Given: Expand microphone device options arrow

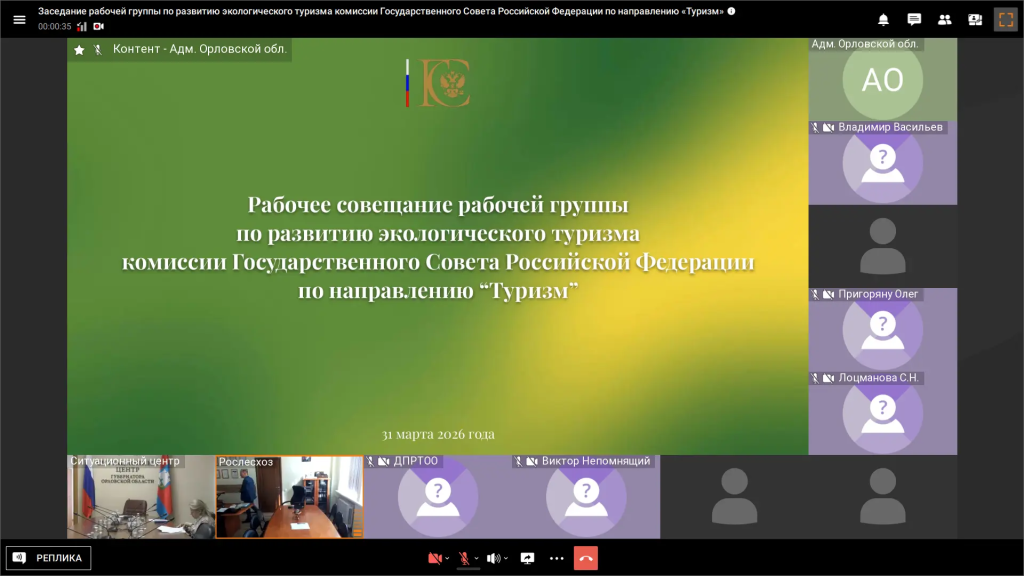Looking at the screenshot, I should click(476, 558).
